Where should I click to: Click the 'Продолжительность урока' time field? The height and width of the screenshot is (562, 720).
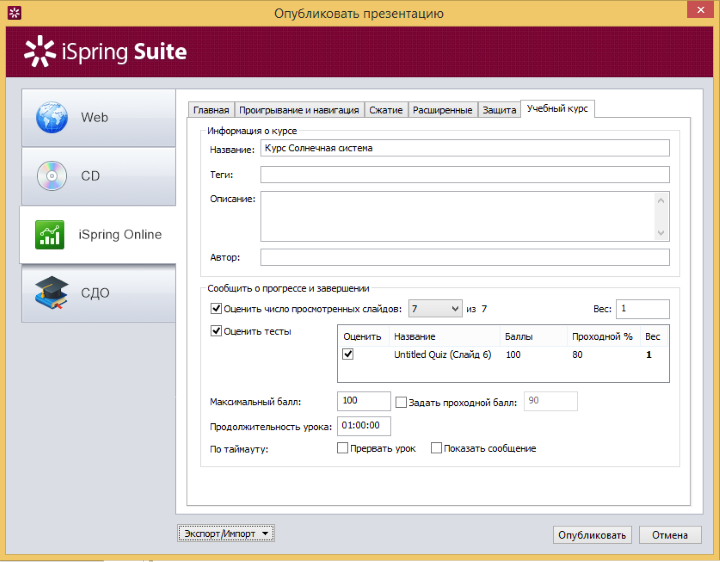tap(364, 426)
